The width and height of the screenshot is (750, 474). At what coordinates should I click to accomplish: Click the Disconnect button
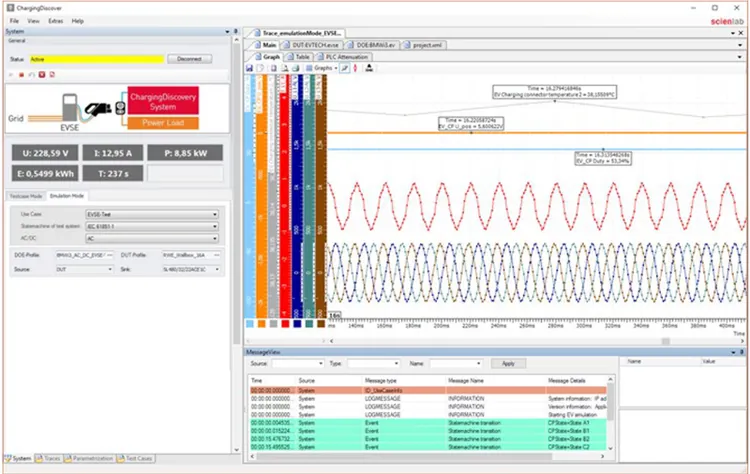pyautogui.click(x=189, y=59)
